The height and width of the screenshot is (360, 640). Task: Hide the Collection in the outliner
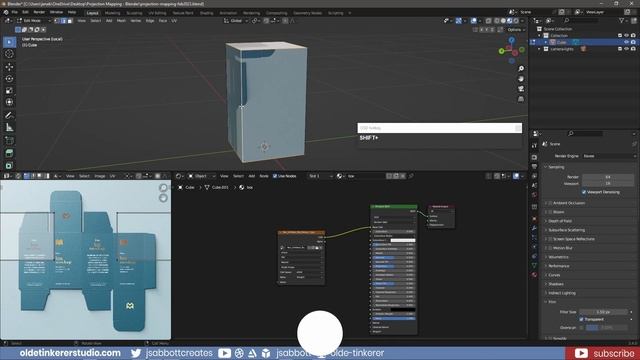pos(626,36)
